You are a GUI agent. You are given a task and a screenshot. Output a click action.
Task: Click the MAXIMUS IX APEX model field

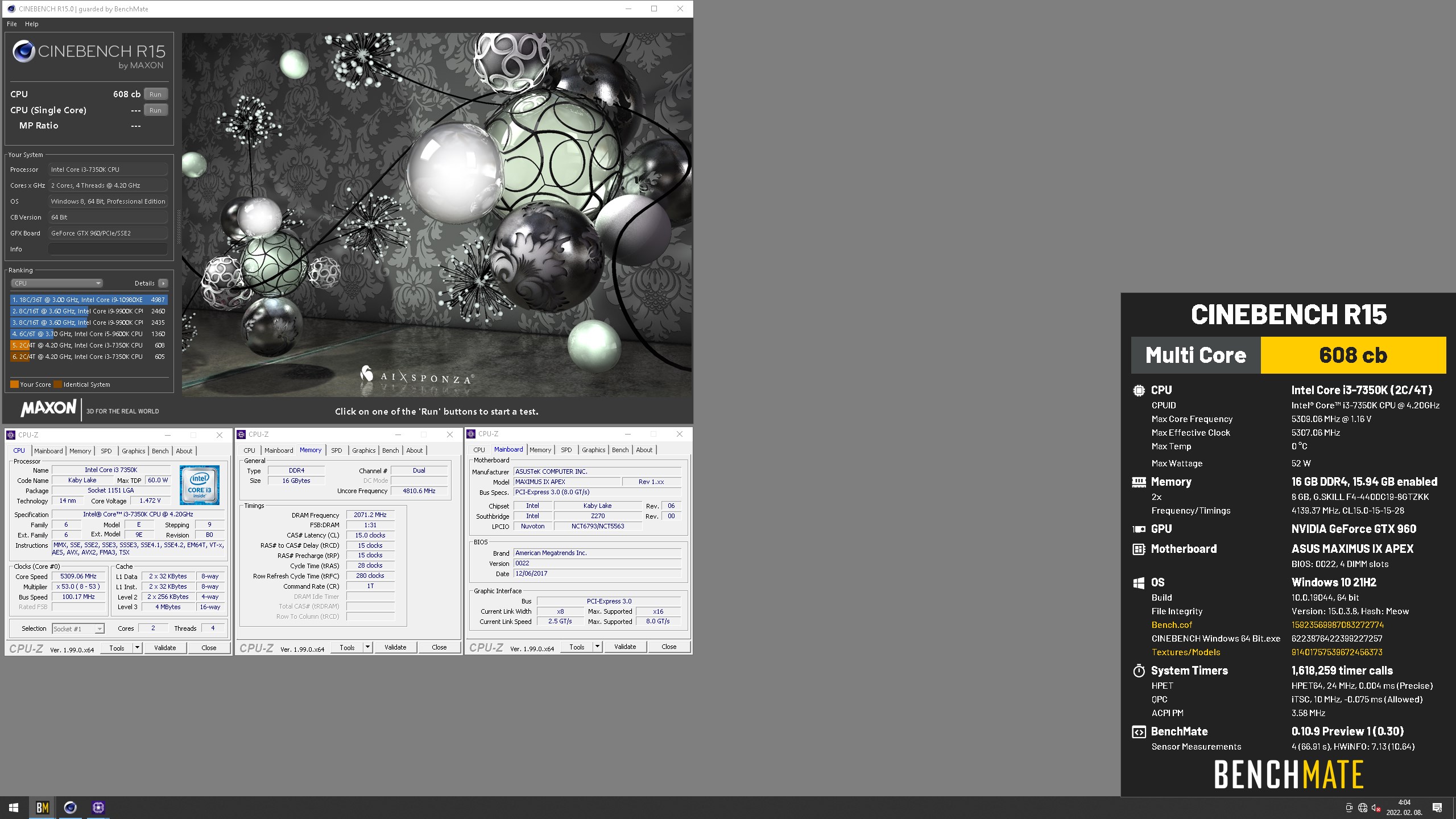[x=566, y=482]
